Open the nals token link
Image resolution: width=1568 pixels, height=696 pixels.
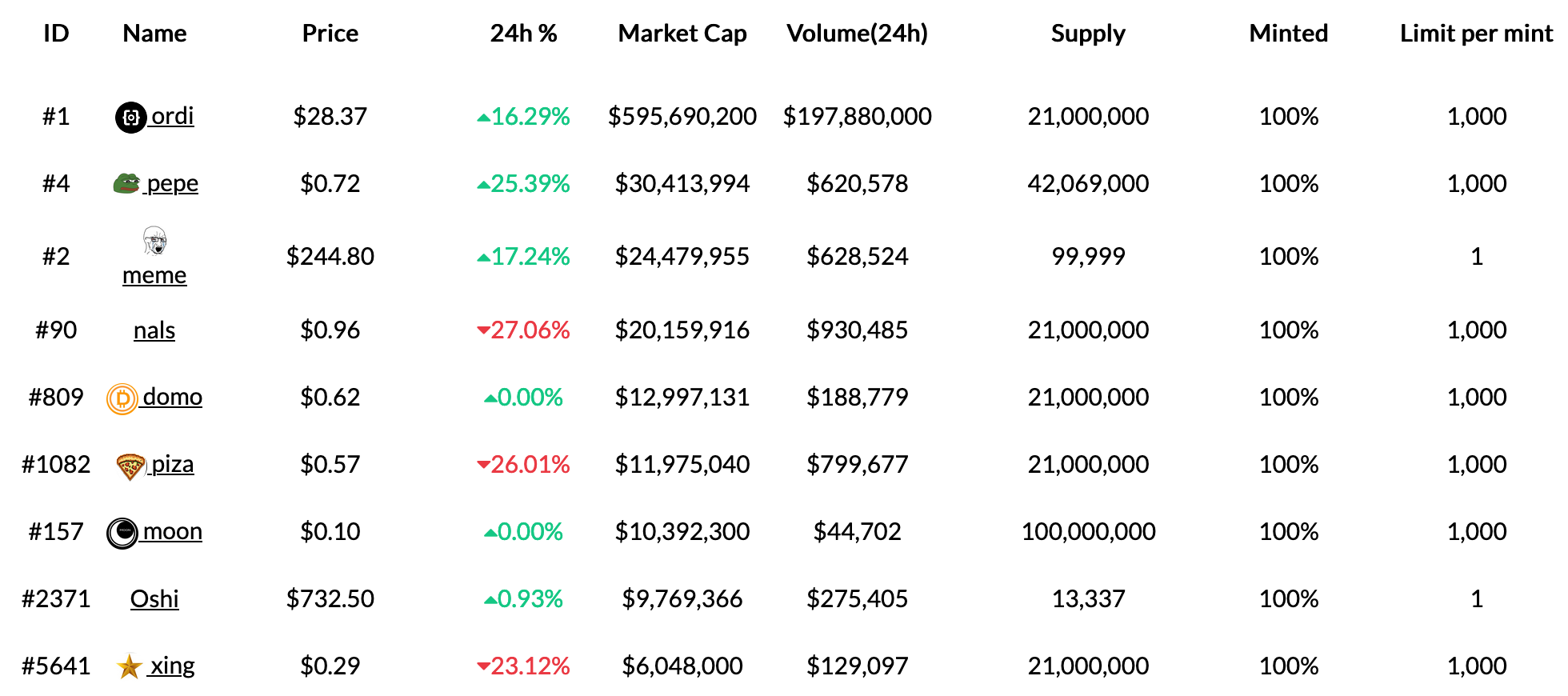[154, 330]
